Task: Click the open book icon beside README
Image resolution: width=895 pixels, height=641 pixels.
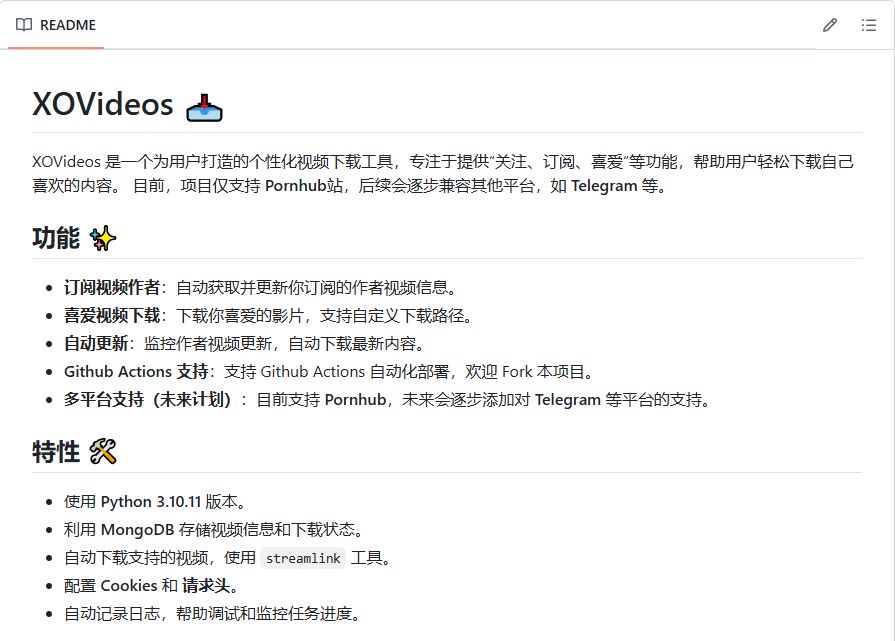Action: click(23, 25)
